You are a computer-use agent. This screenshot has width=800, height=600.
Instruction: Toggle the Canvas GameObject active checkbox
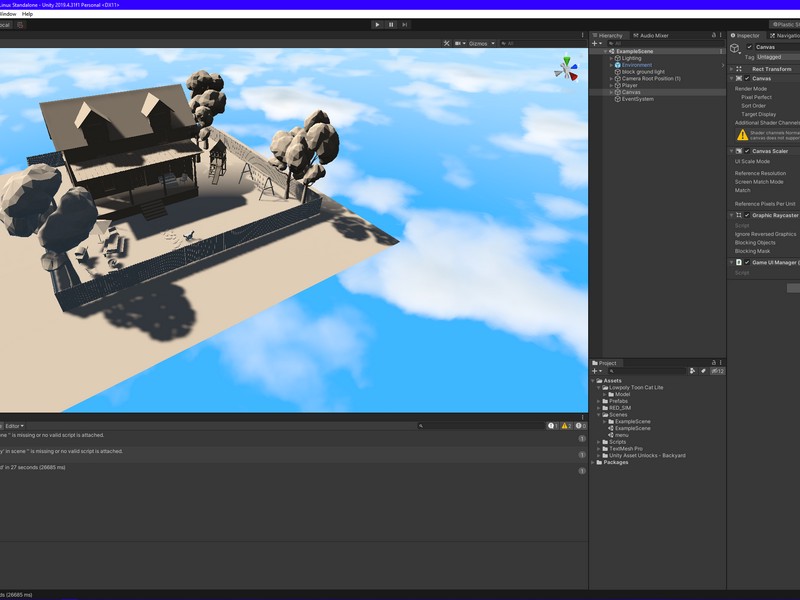pos(750,47)
